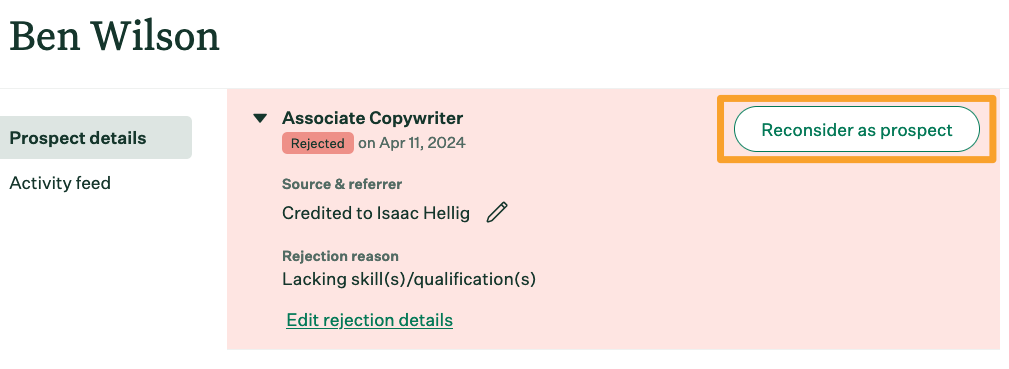
Task: Click the red Rejected status badge
Action: [317, 143]
